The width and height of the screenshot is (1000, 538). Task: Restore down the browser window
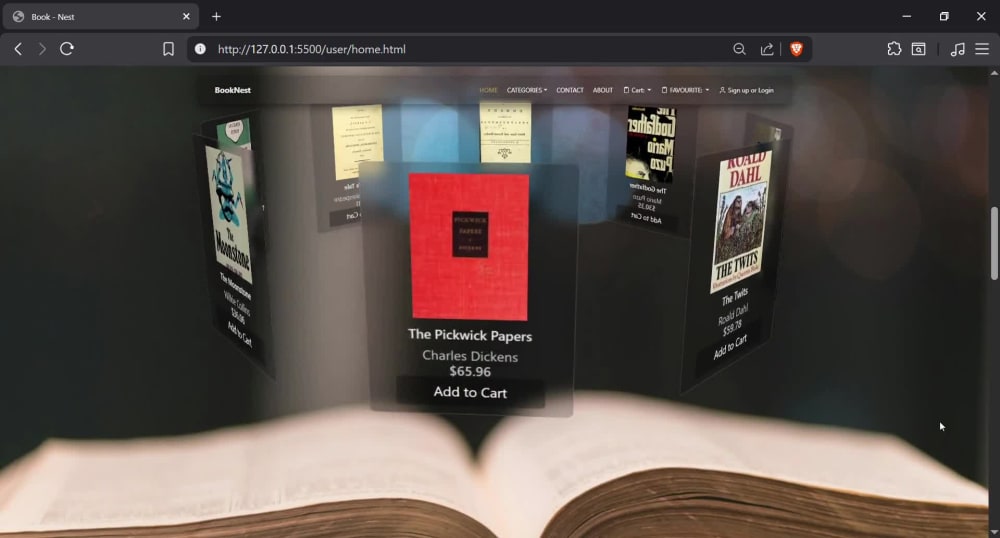(944, 17)
